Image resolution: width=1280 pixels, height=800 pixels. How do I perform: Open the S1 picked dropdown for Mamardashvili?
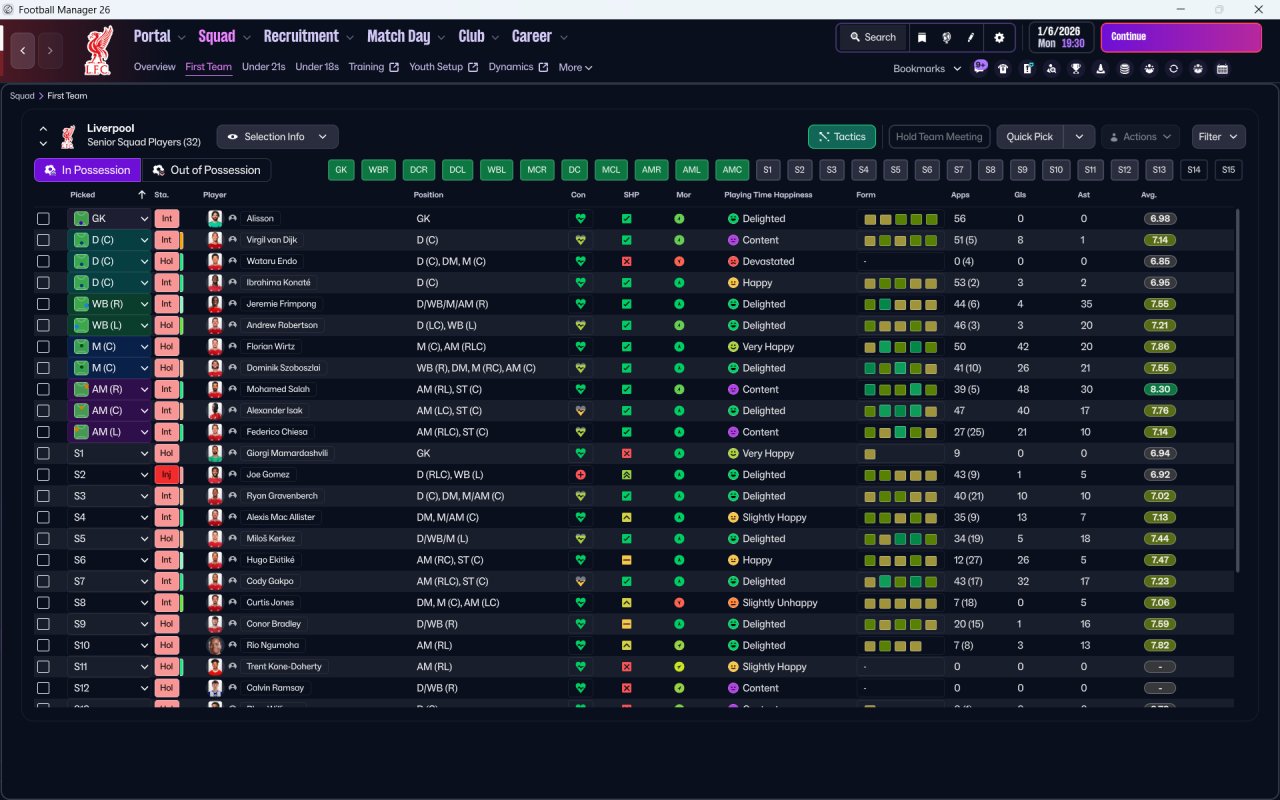[109, 453]
